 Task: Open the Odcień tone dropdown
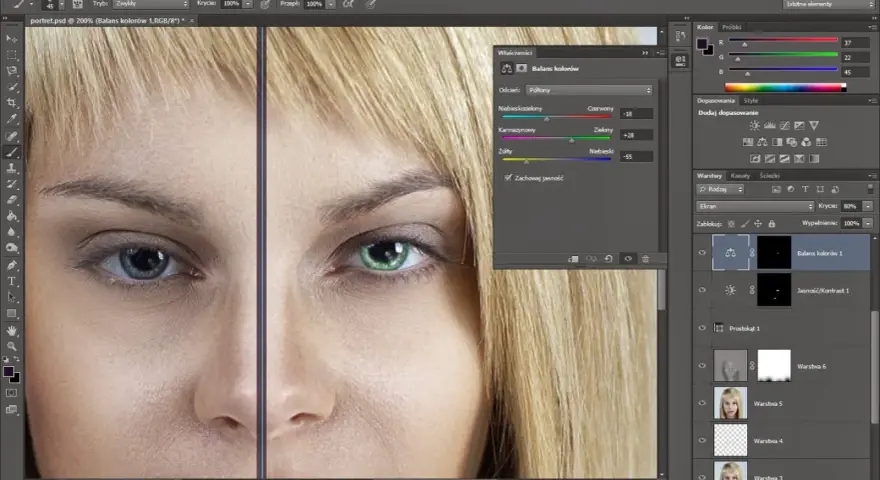[x=589, y=90]
